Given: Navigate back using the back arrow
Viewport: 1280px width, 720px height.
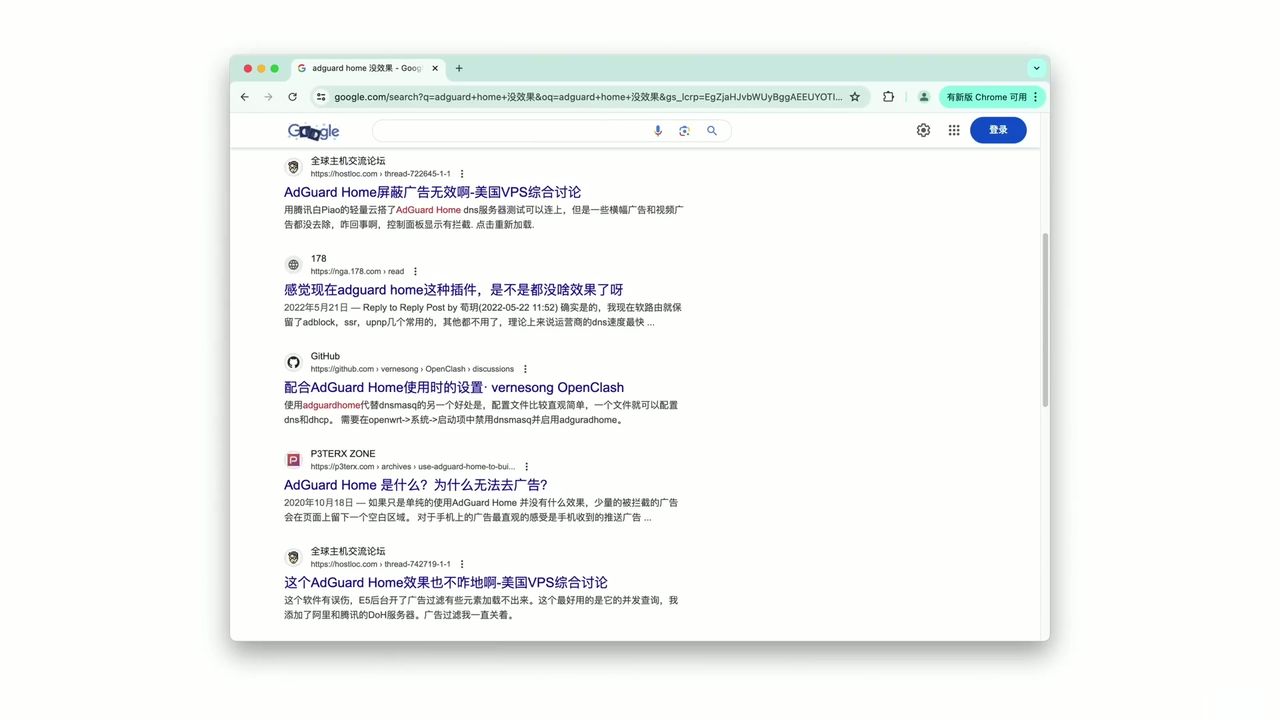Looking at the screenshot, I should pyautogui.click(x=244, y=97).
